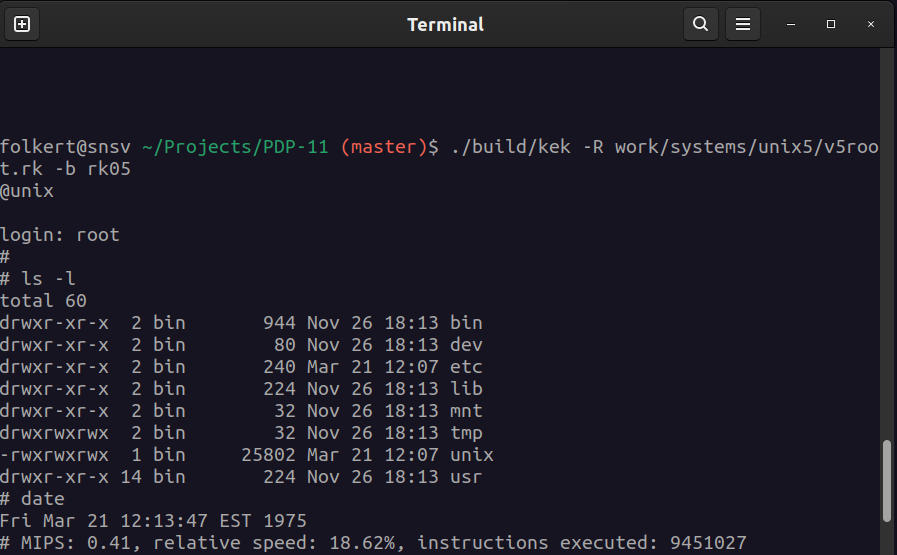Open a new terminal tab

point(22,24)
